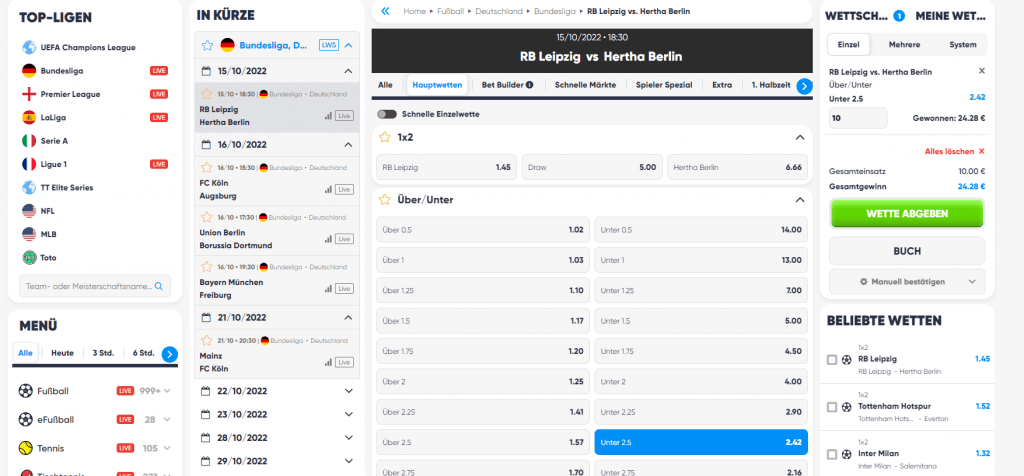Image resolution: width=1024 pixels, height=476 pixels.
Task: Remove RB Leipzig bet from betslip with X
Action: [x=982, y=71]
